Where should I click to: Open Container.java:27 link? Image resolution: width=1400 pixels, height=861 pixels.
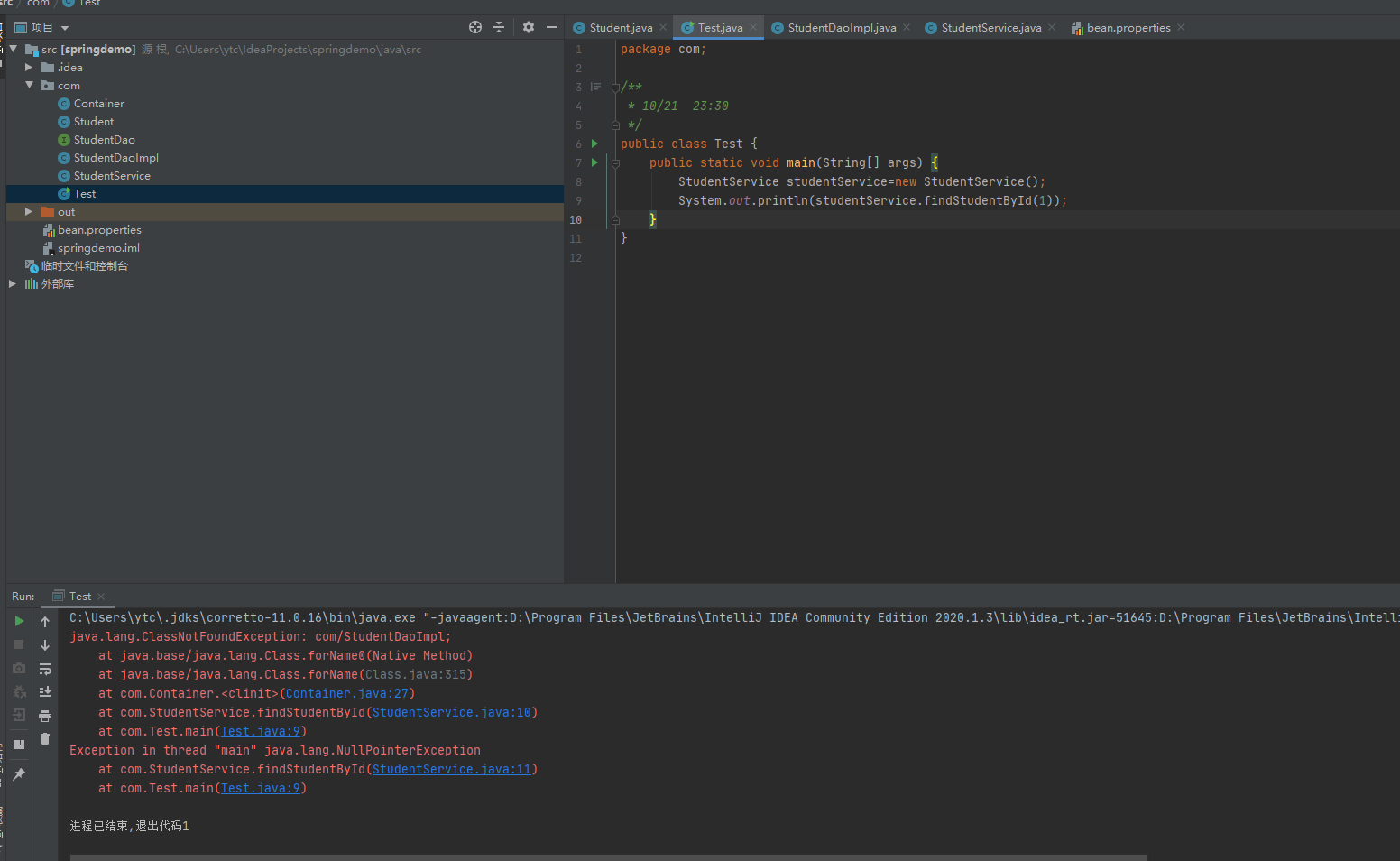tap(347, 693)
